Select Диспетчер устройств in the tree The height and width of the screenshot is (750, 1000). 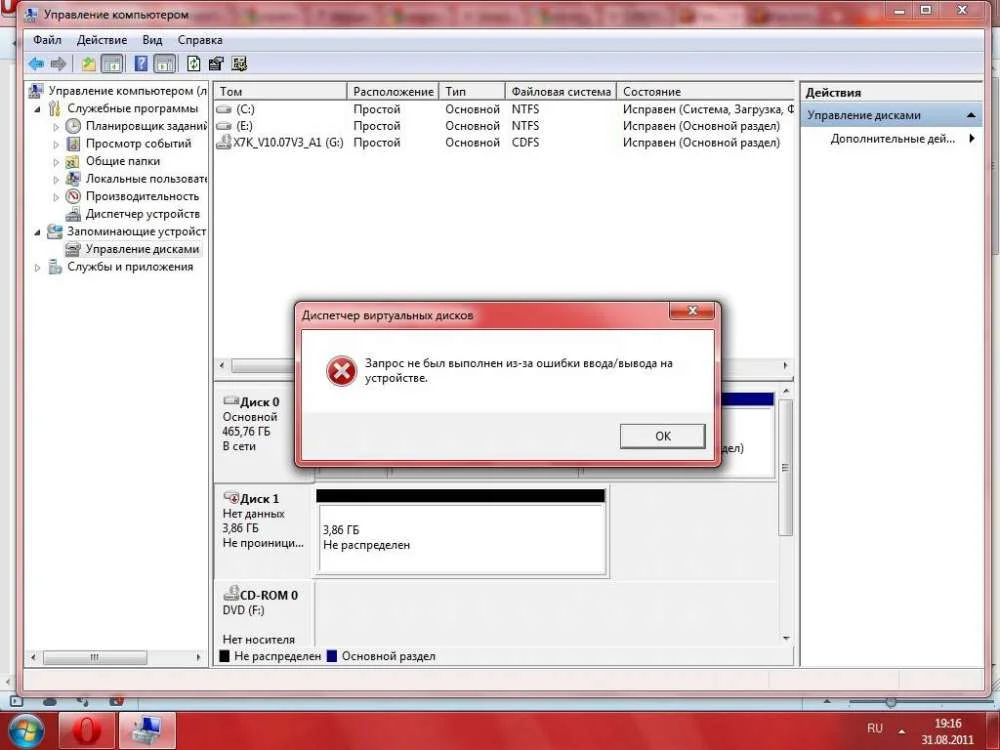pyautogui.click(x=143, y=214)
